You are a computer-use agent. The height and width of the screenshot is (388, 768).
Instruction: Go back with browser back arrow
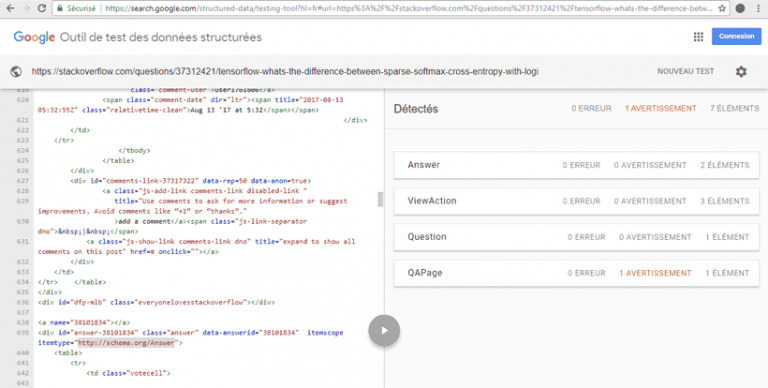(x=10, y=8)
